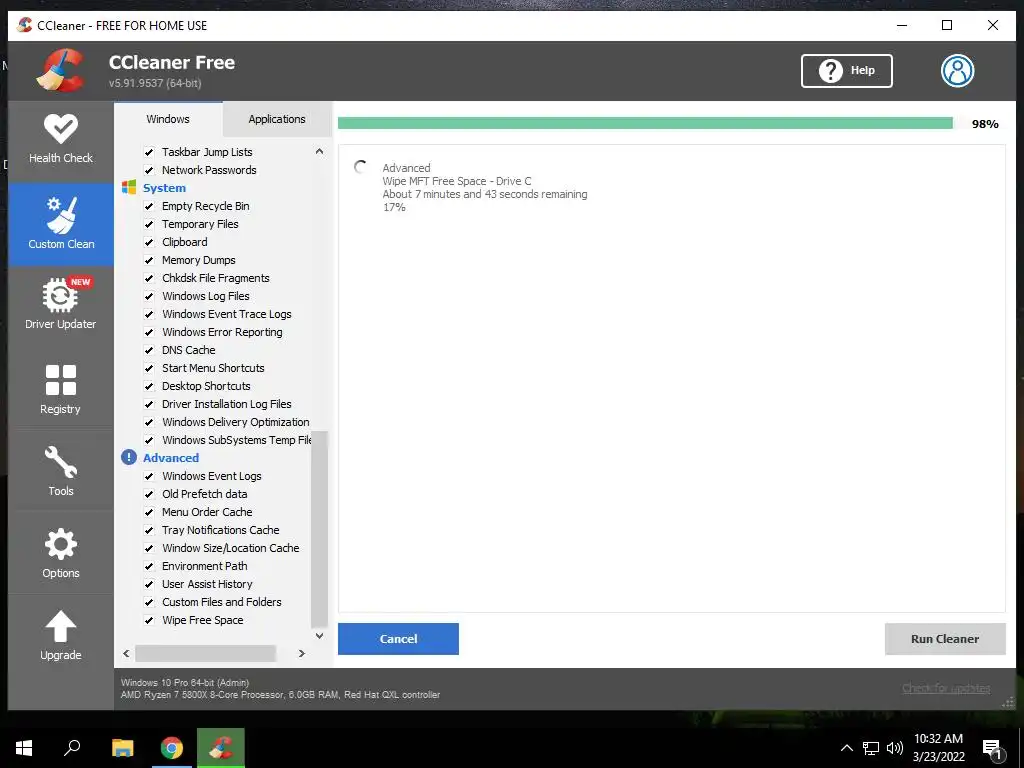The width and height of the screenshot is (1024, 768).
Task: Select the Custom Clean broom icon
Action: 61,215
